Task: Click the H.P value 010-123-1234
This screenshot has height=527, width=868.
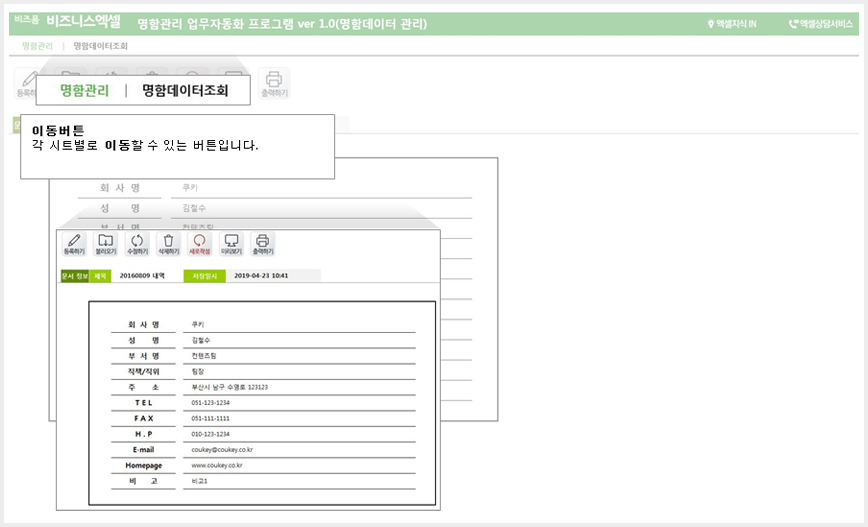Action: pos(210,434)
